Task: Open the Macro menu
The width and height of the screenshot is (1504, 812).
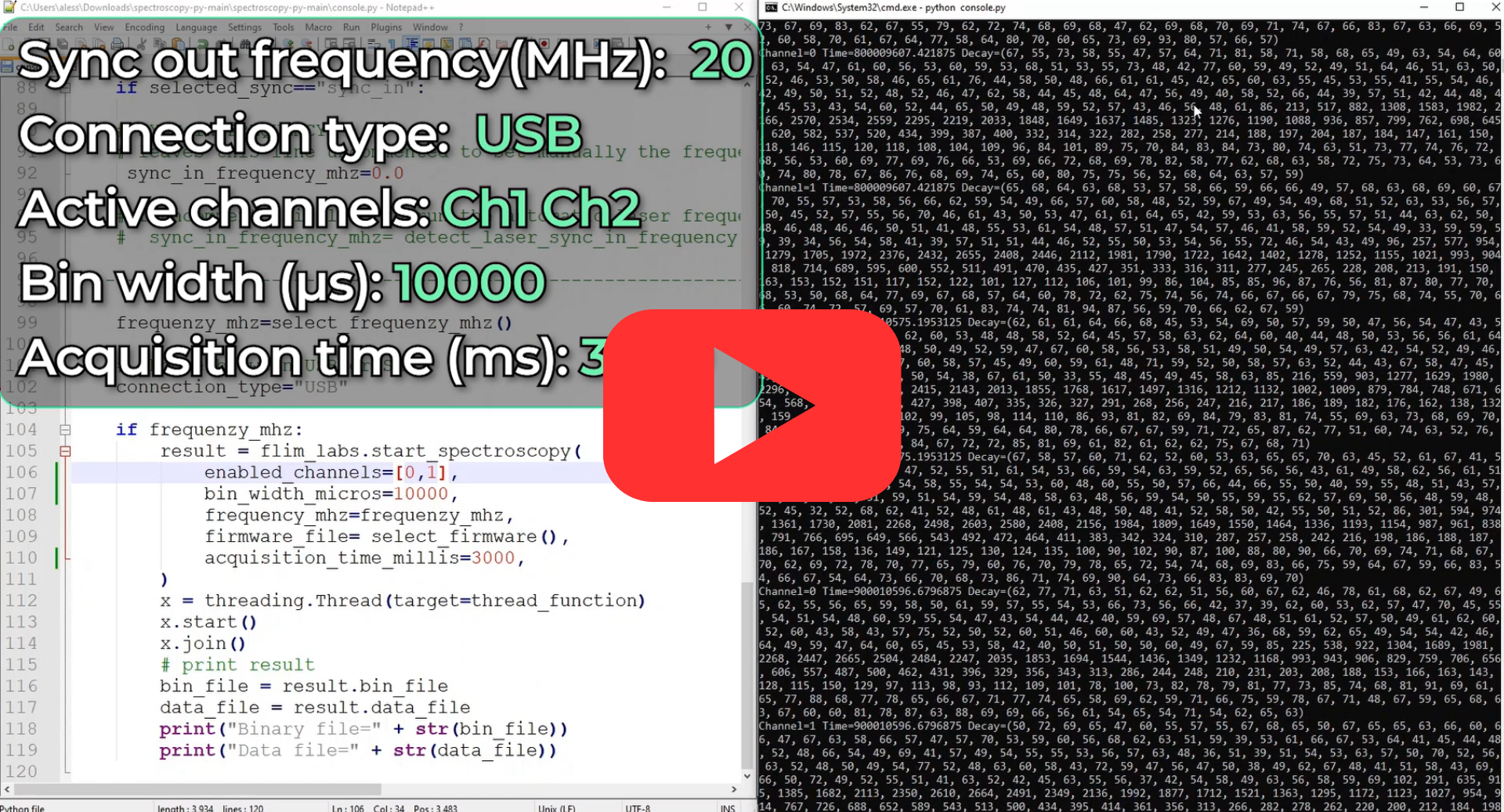Action: [319, 27]
